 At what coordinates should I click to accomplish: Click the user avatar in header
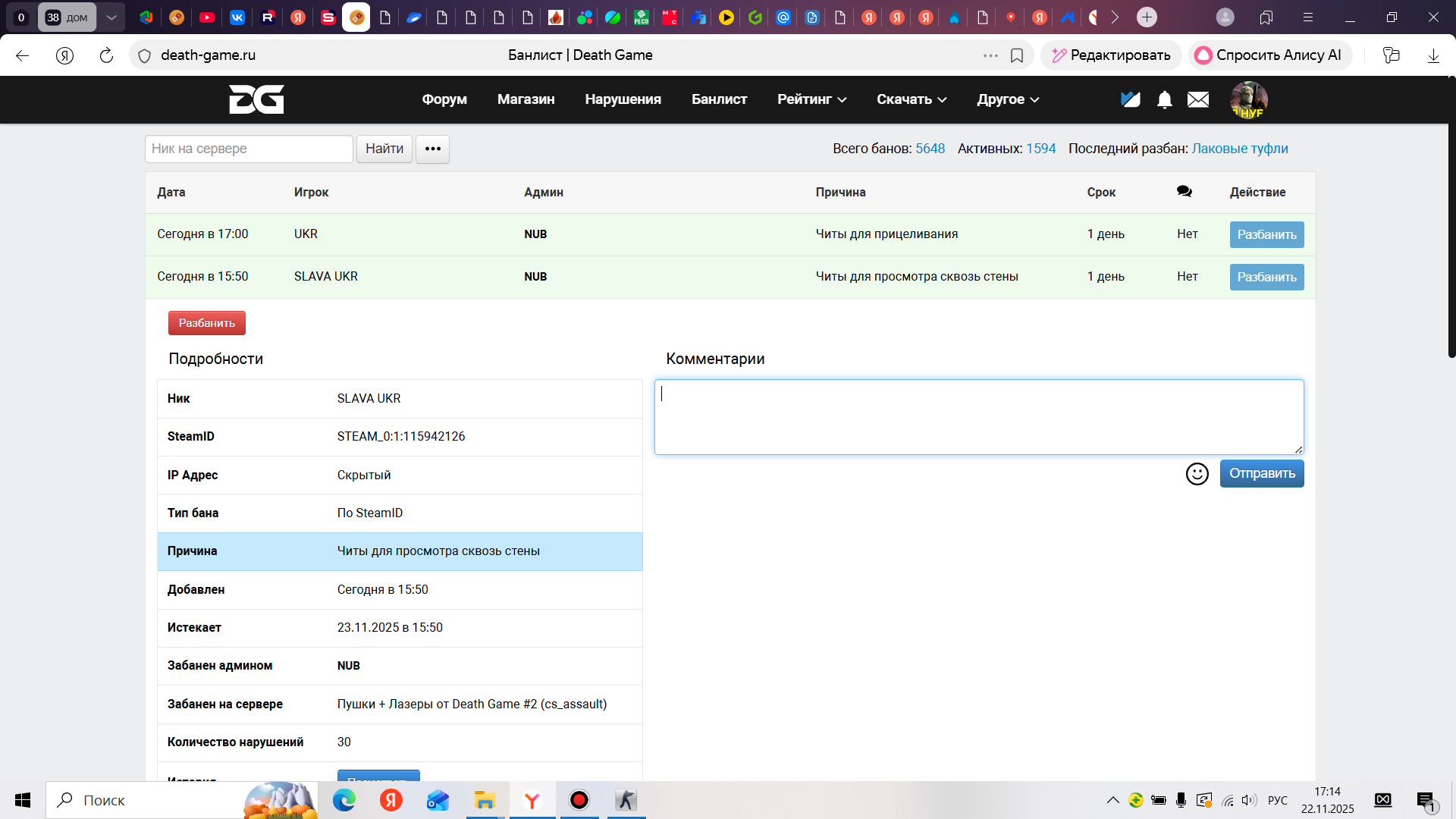(1248, 99)
